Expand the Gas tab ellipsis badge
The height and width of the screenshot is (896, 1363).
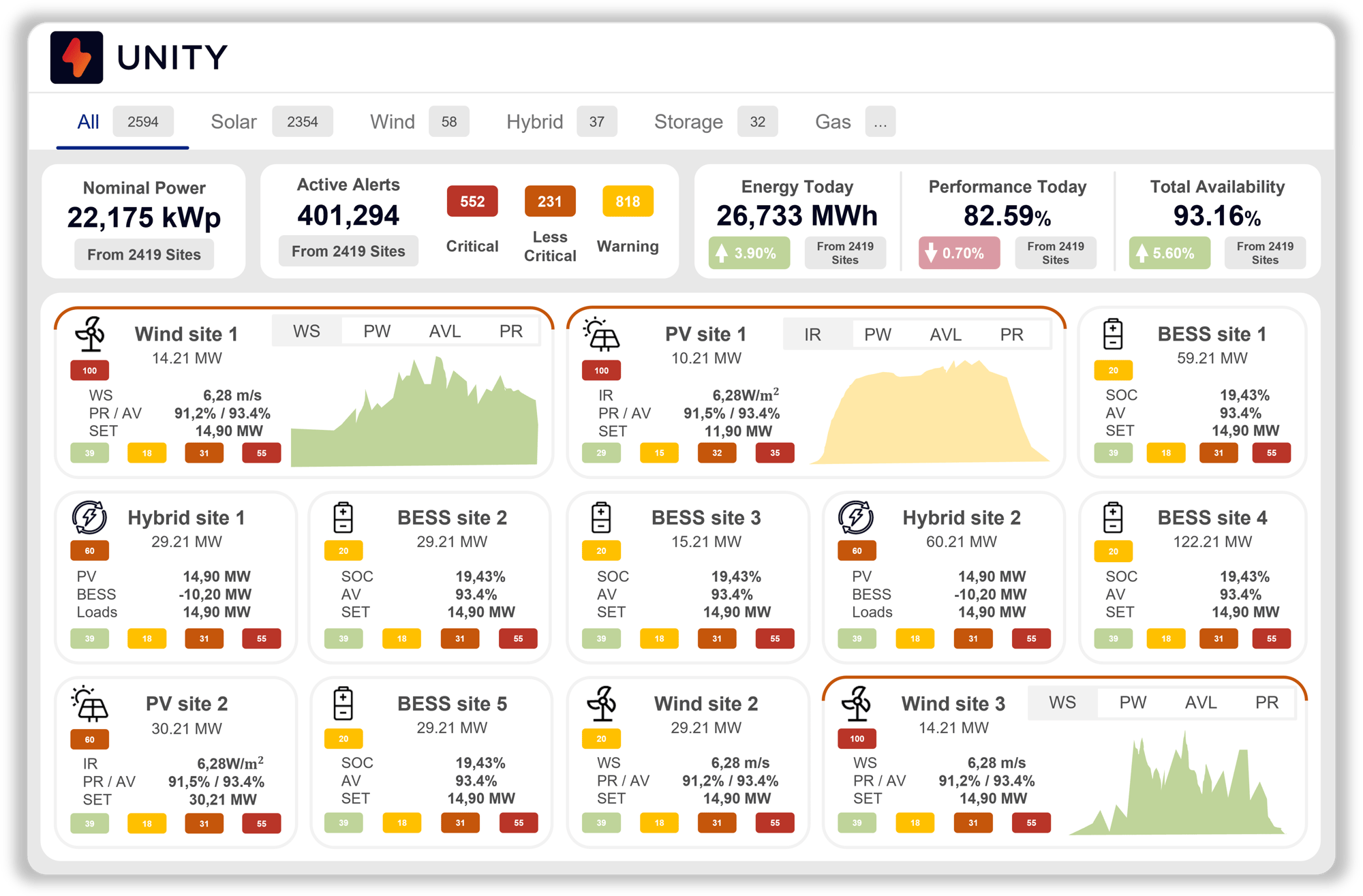click(x=880, y=122)
